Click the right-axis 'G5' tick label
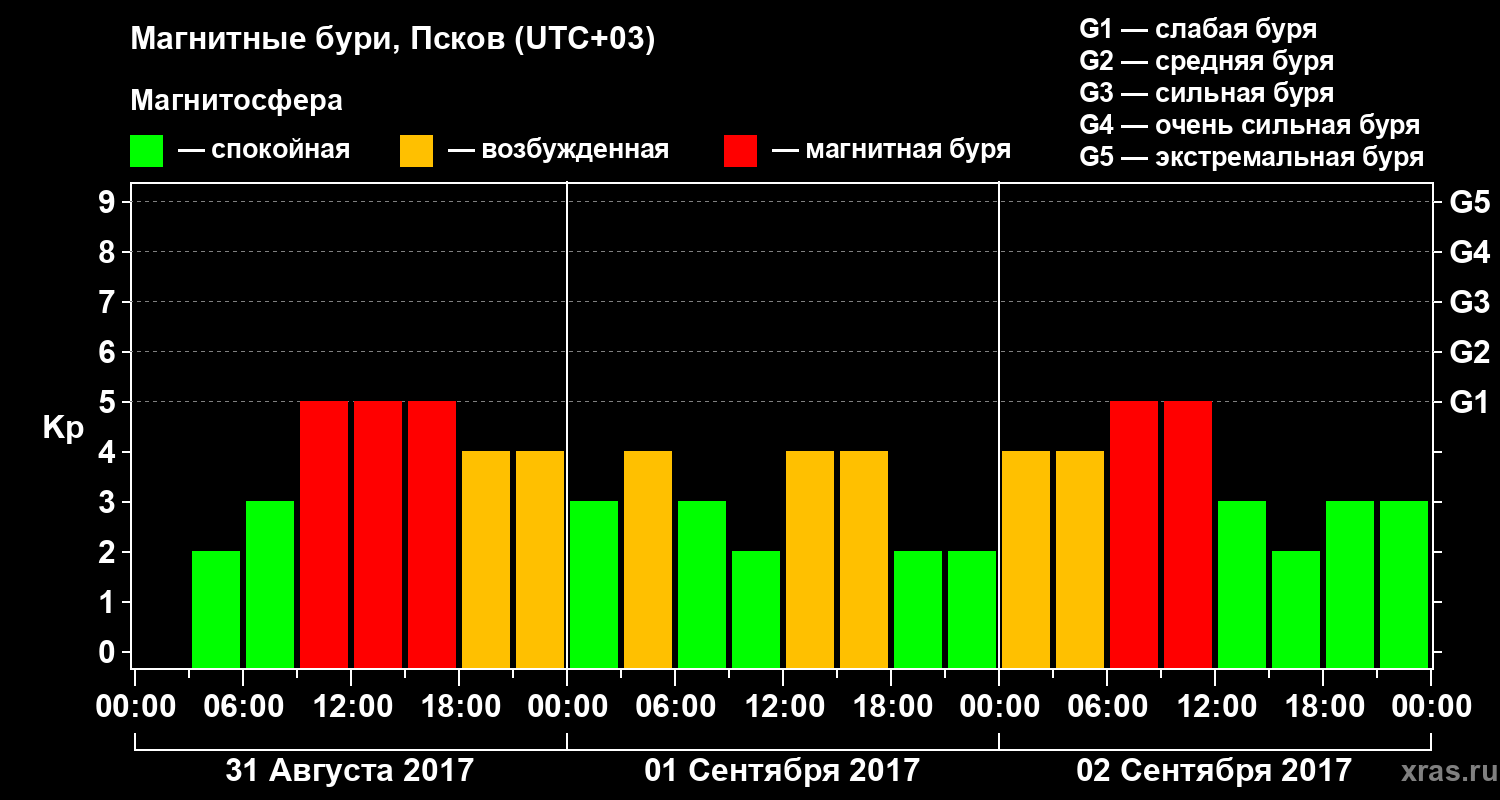 [1470, 202]
